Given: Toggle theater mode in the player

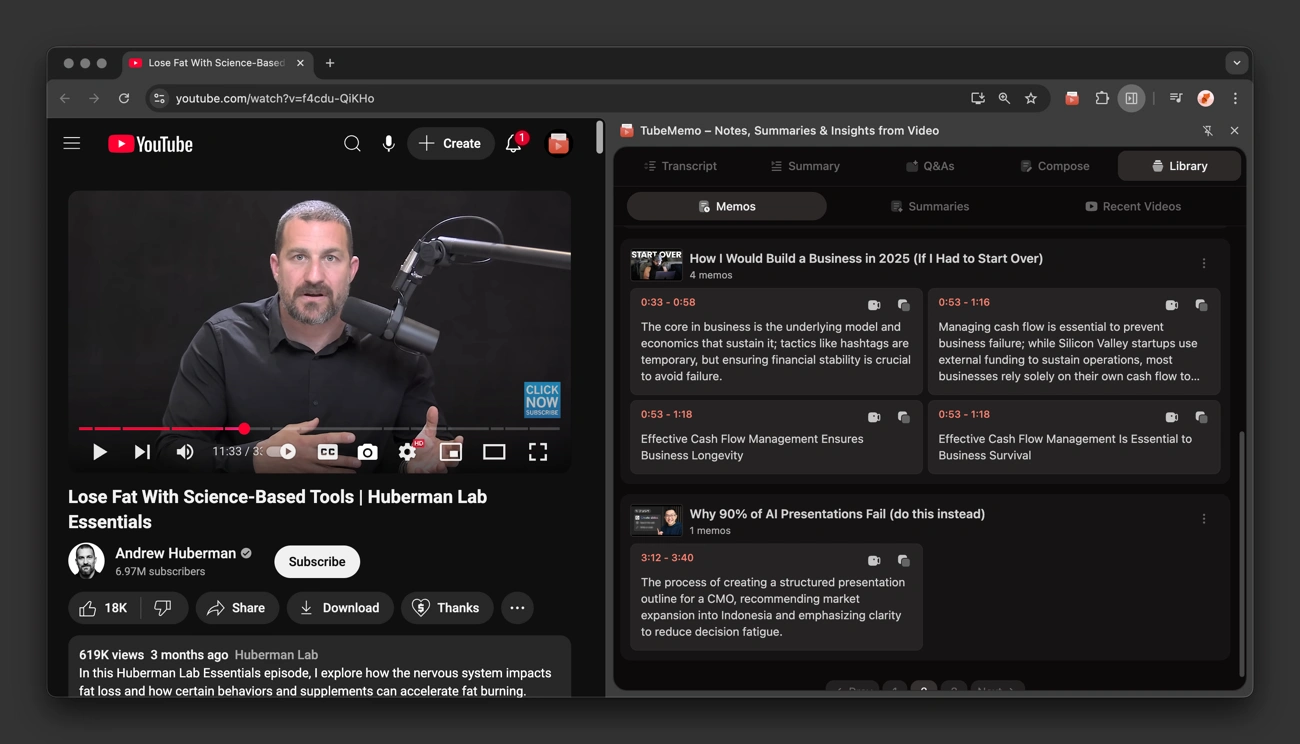Looking at the screenshot, I should tap(494, 452).
